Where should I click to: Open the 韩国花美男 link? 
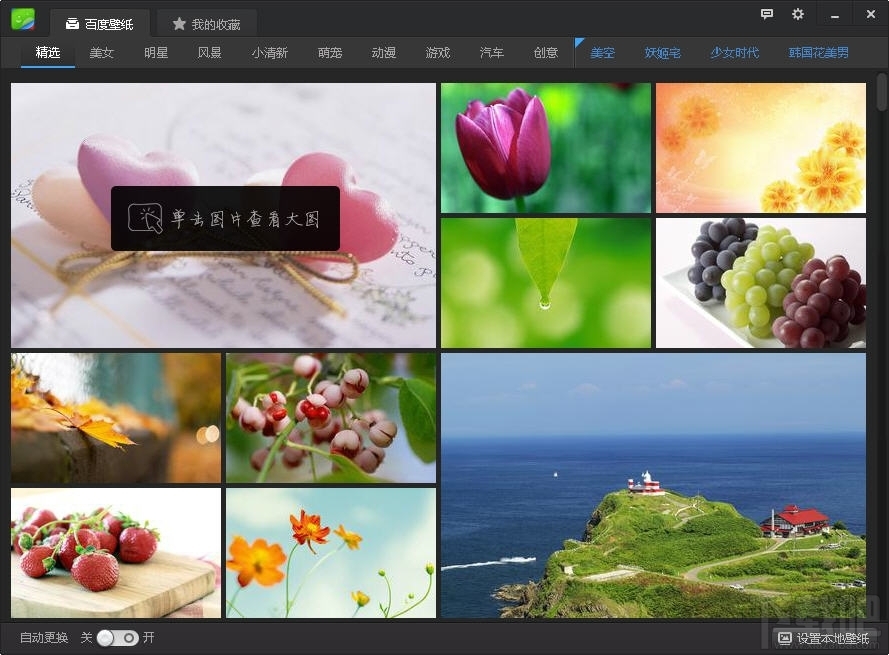coord(818,52)
